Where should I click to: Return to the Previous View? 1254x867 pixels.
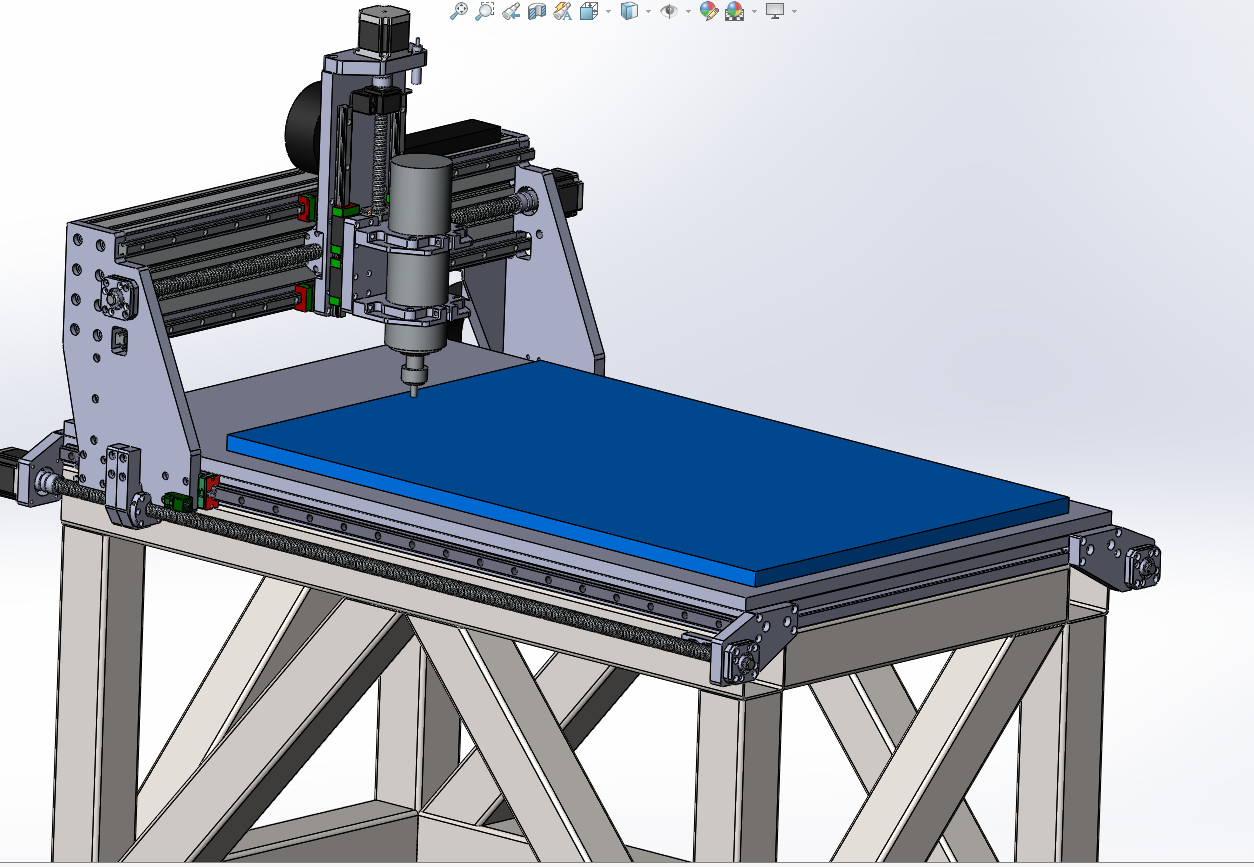pos(510,11)
